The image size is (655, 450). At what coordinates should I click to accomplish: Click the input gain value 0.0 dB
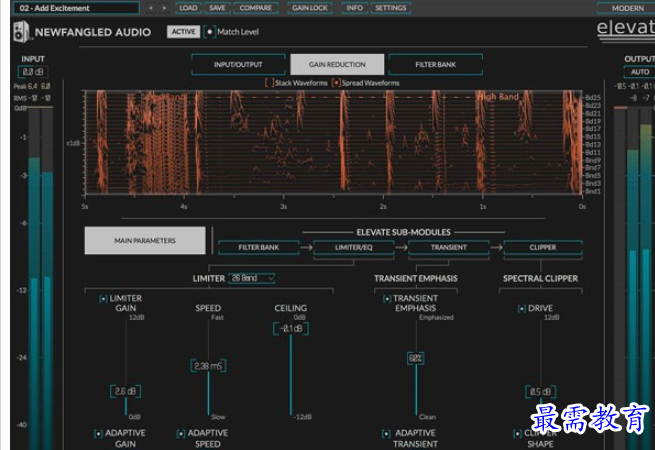[x=33, y=72]
